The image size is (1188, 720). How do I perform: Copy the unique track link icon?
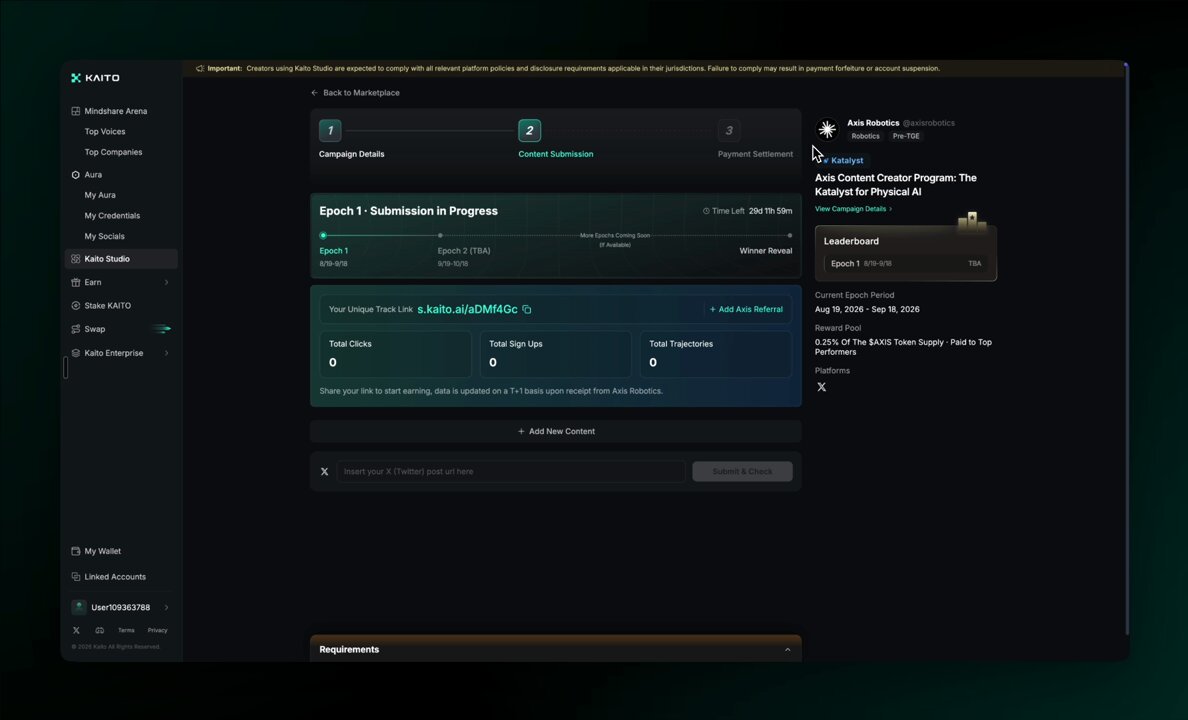527,309
